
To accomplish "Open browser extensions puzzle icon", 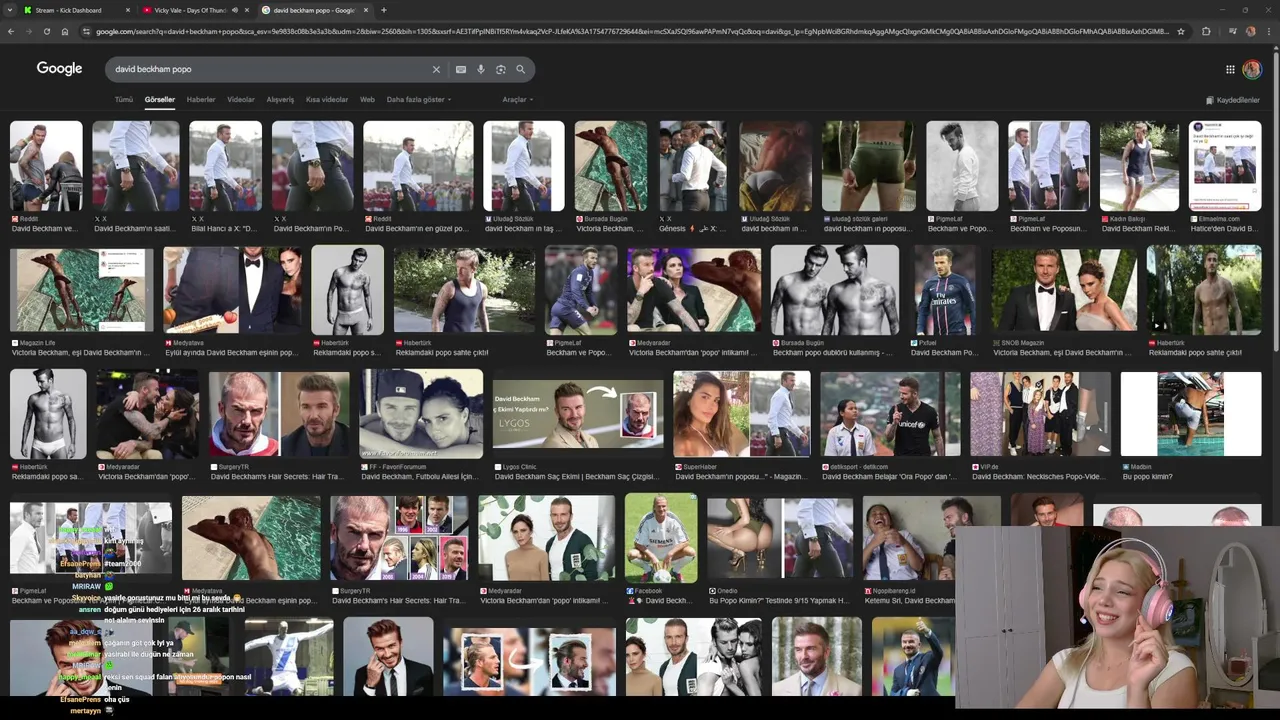I will (1206, 31).
